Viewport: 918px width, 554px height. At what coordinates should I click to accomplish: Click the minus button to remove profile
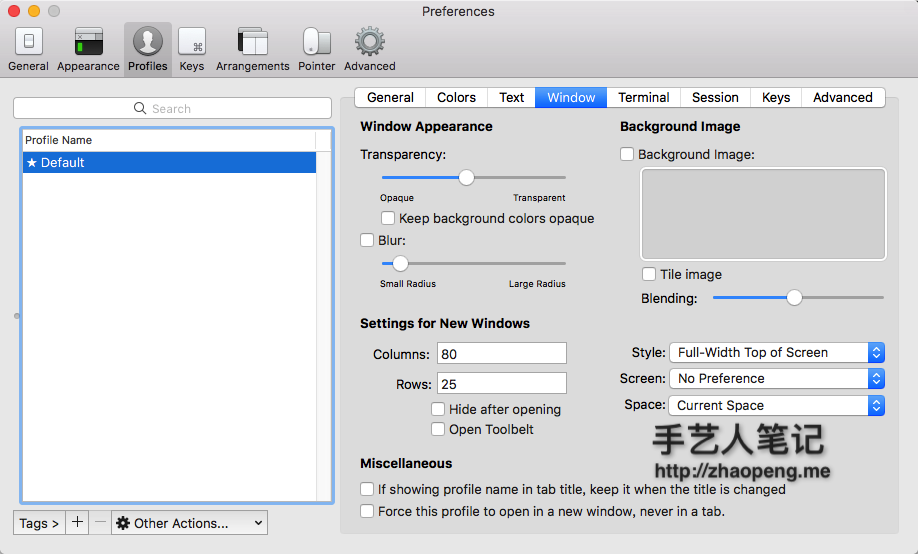pyautogui.click(x=100, y=522)
